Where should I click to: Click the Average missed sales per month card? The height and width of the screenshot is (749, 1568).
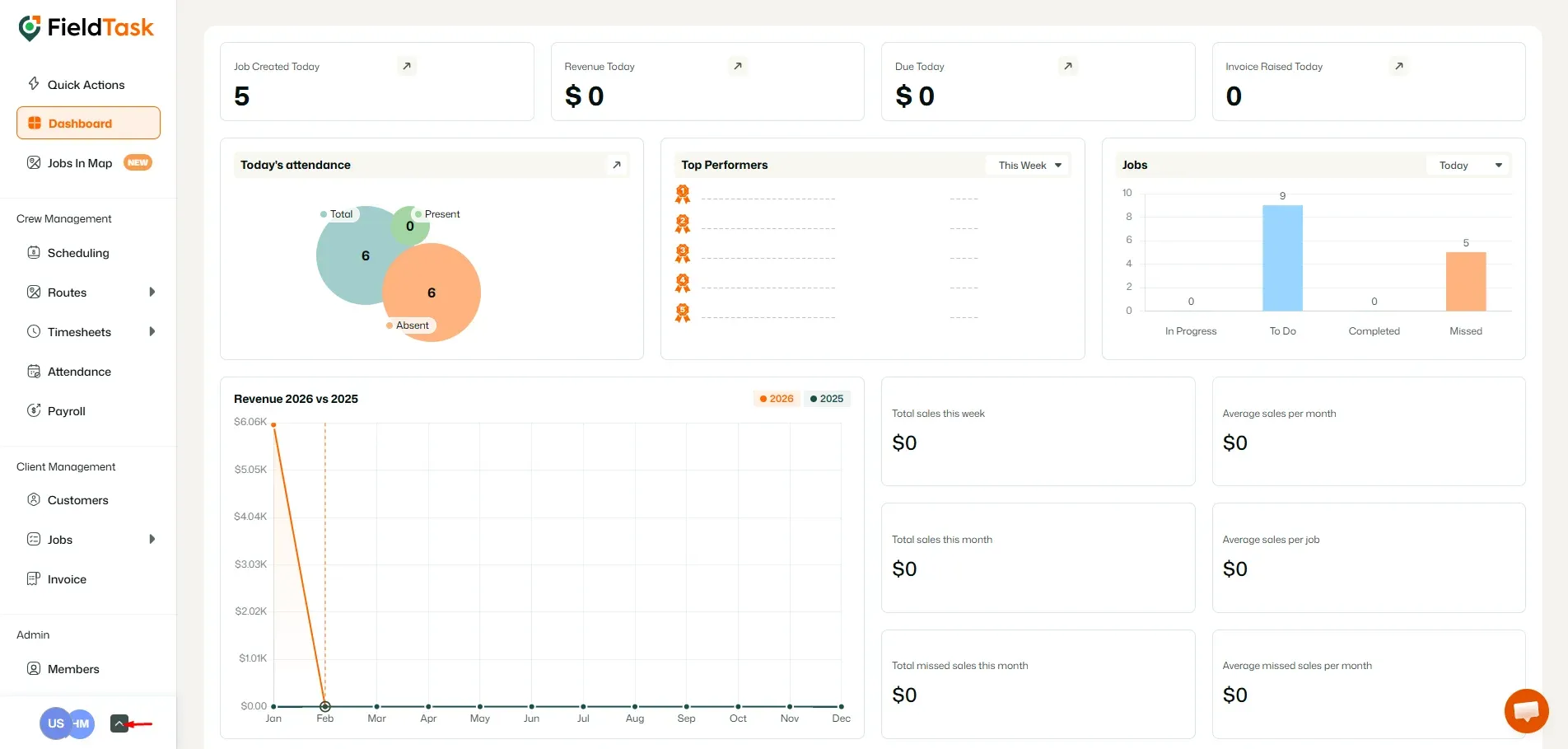tap(1369, 684)
